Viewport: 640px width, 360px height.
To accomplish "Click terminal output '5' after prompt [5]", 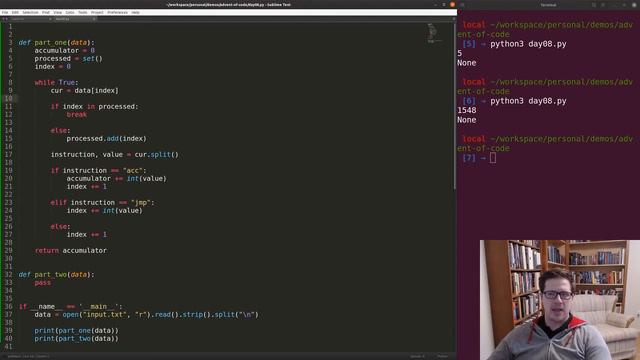I will click(460, 53).
